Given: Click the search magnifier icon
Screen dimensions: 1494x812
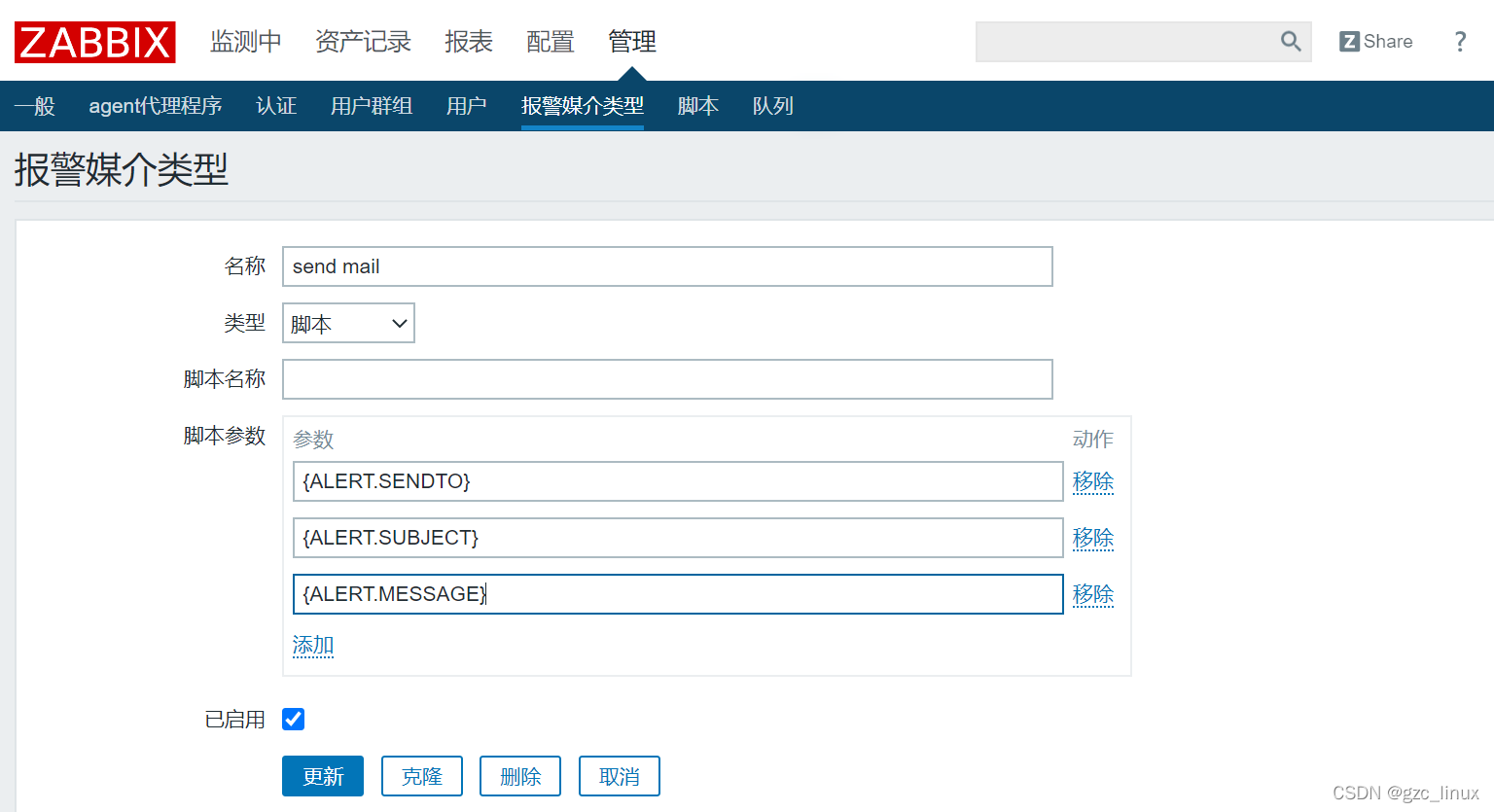Looking at the screenshot, I should pyautogui.click(x=1291, y=41).
